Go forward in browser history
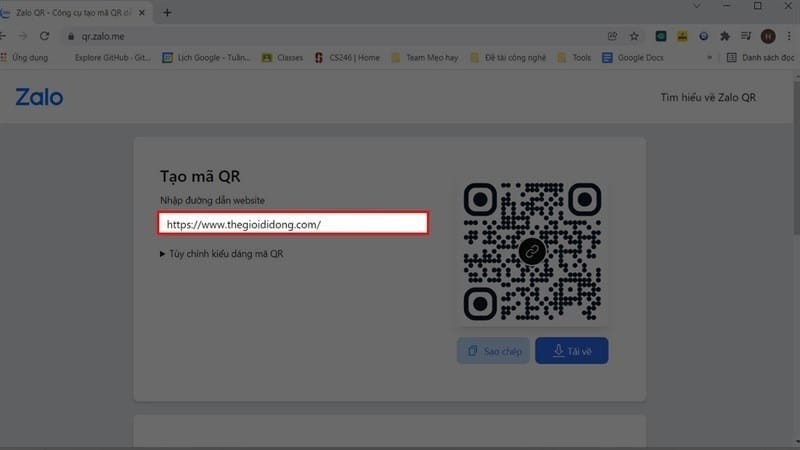Viewport: 800px width, 450px height. point(22,36)
